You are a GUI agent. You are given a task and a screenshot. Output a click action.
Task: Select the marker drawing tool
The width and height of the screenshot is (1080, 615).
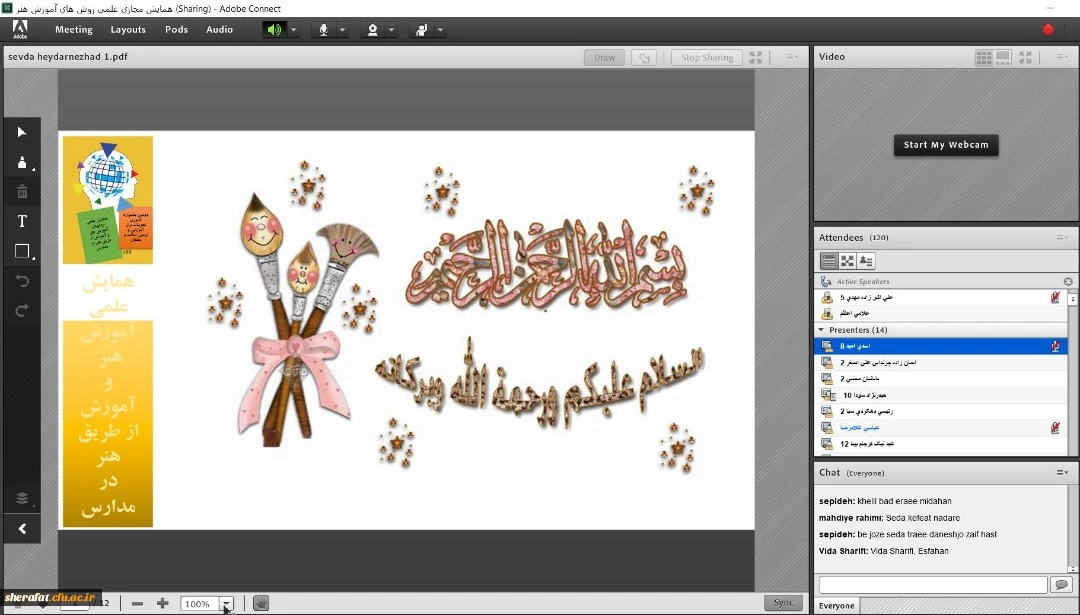[x=22, y=162]
